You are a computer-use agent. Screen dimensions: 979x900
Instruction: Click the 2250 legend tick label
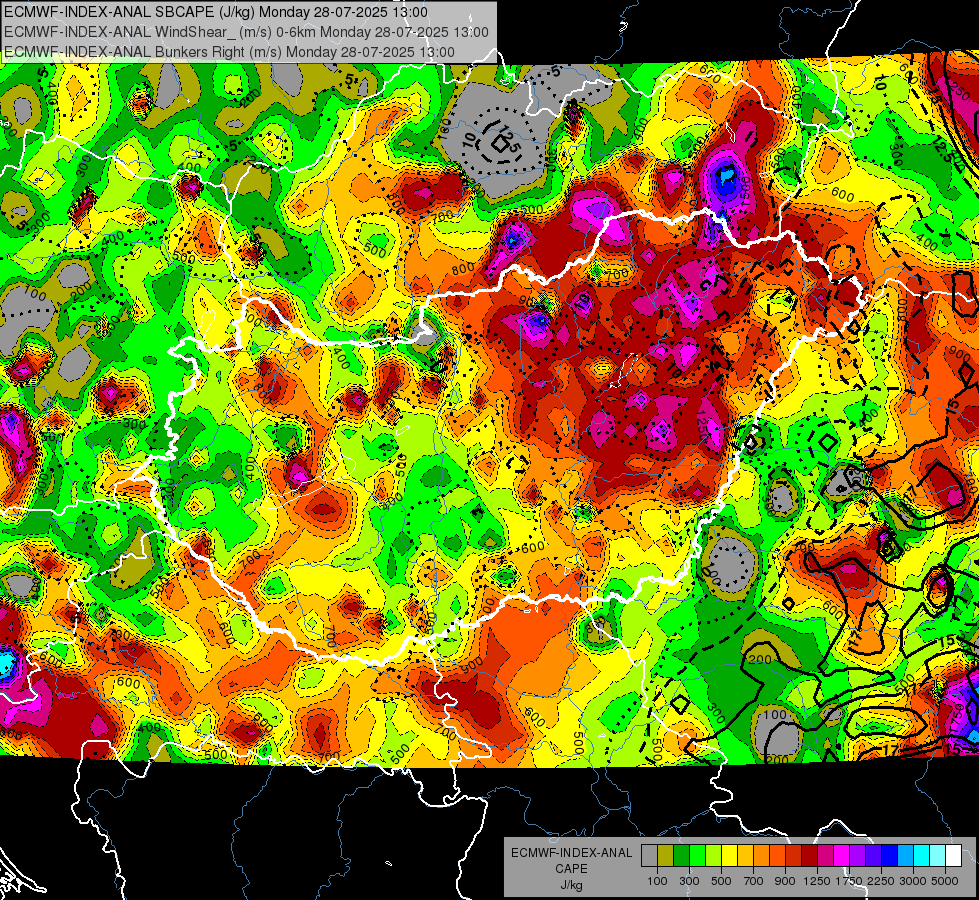pos(882,881)
